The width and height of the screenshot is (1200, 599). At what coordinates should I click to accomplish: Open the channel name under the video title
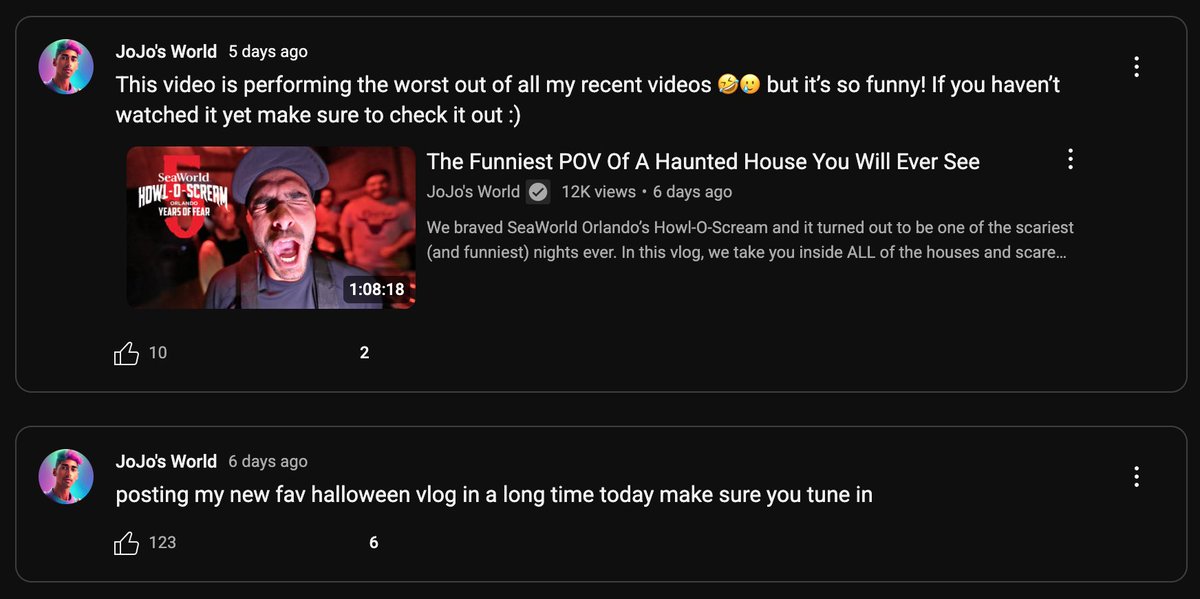pyautogui.click(x=473, y=192)
